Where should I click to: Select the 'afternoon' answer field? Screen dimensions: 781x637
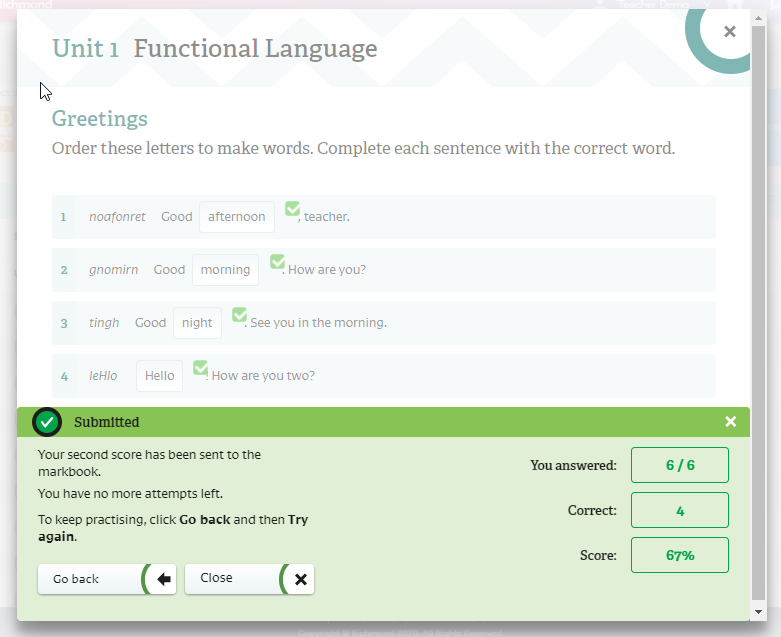tap(237, 217)
